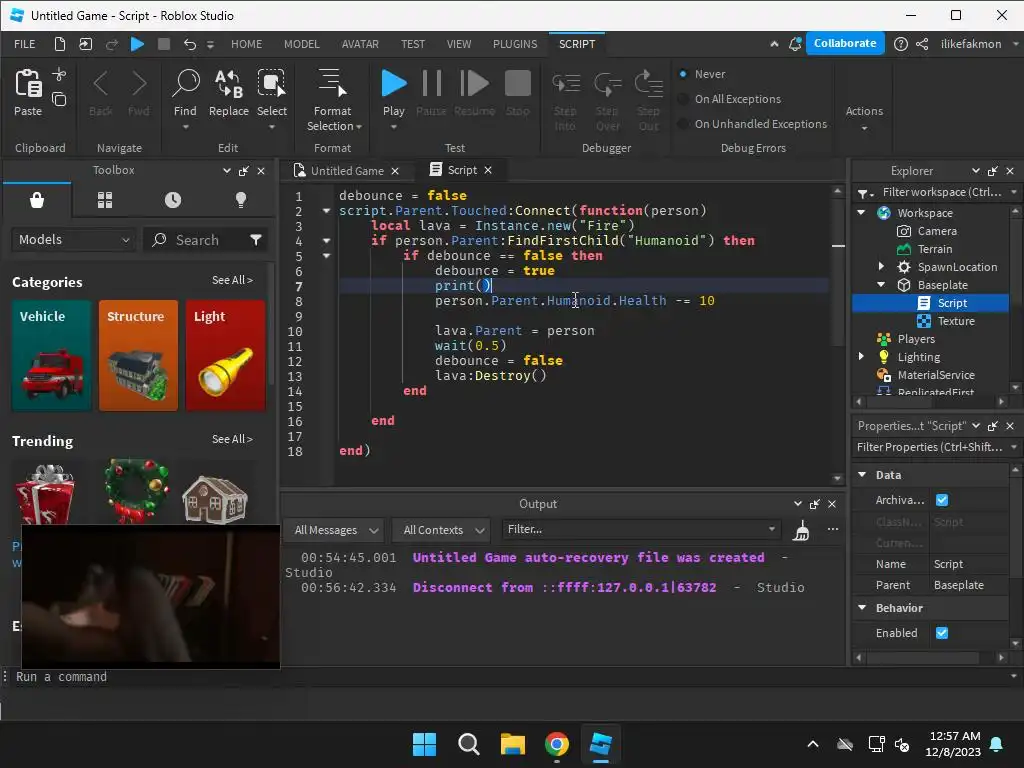The image size is (1024, 768).
Task: Open the Output Filter dropdown arrow
Action: click(772, 529)
